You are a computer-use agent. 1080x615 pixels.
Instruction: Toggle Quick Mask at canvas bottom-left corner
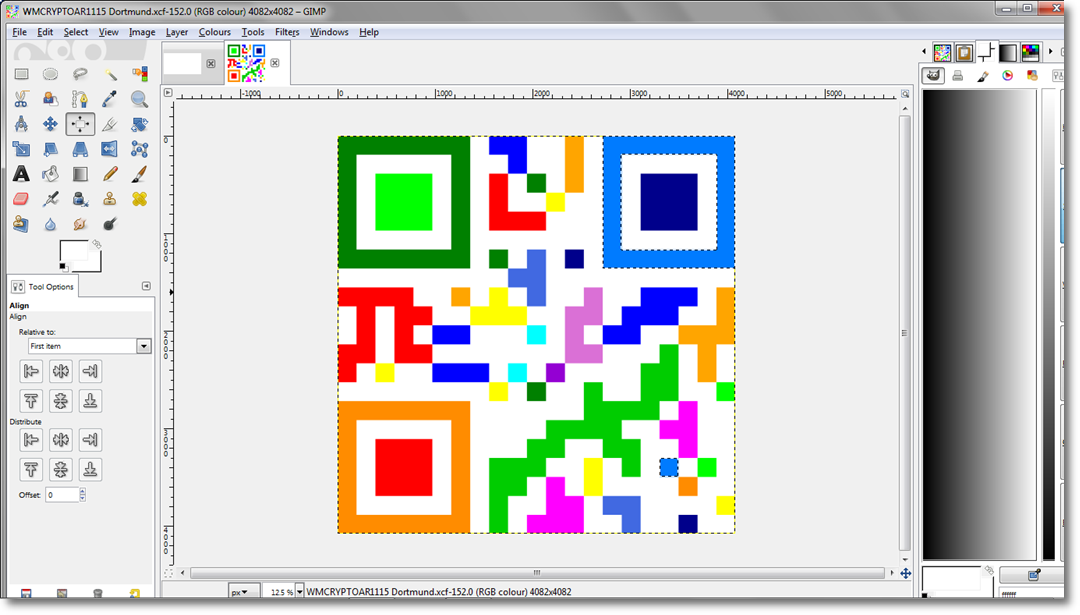[168, 573]
